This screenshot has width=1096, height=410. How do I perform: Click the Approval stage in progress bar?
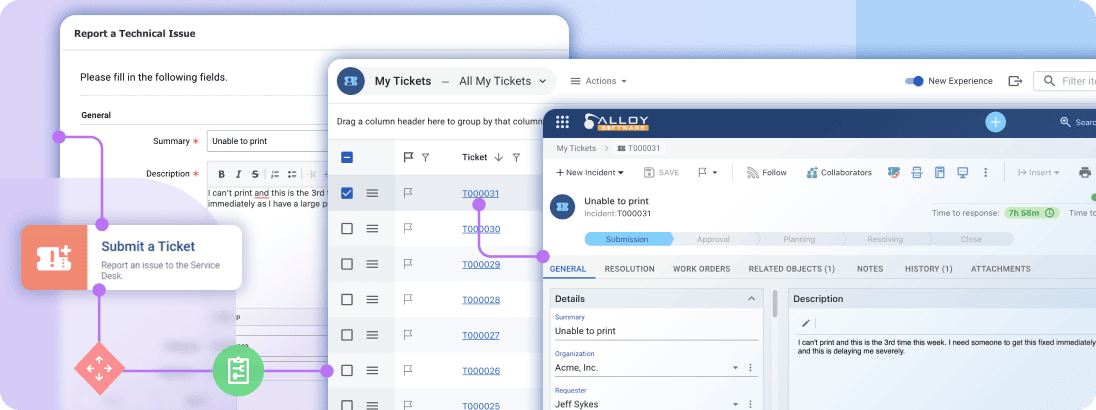pos(713,239)
